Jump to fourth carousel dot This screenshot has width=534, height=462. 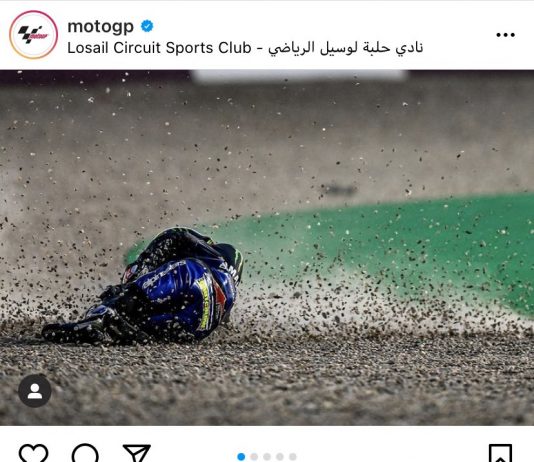[280, 457]
